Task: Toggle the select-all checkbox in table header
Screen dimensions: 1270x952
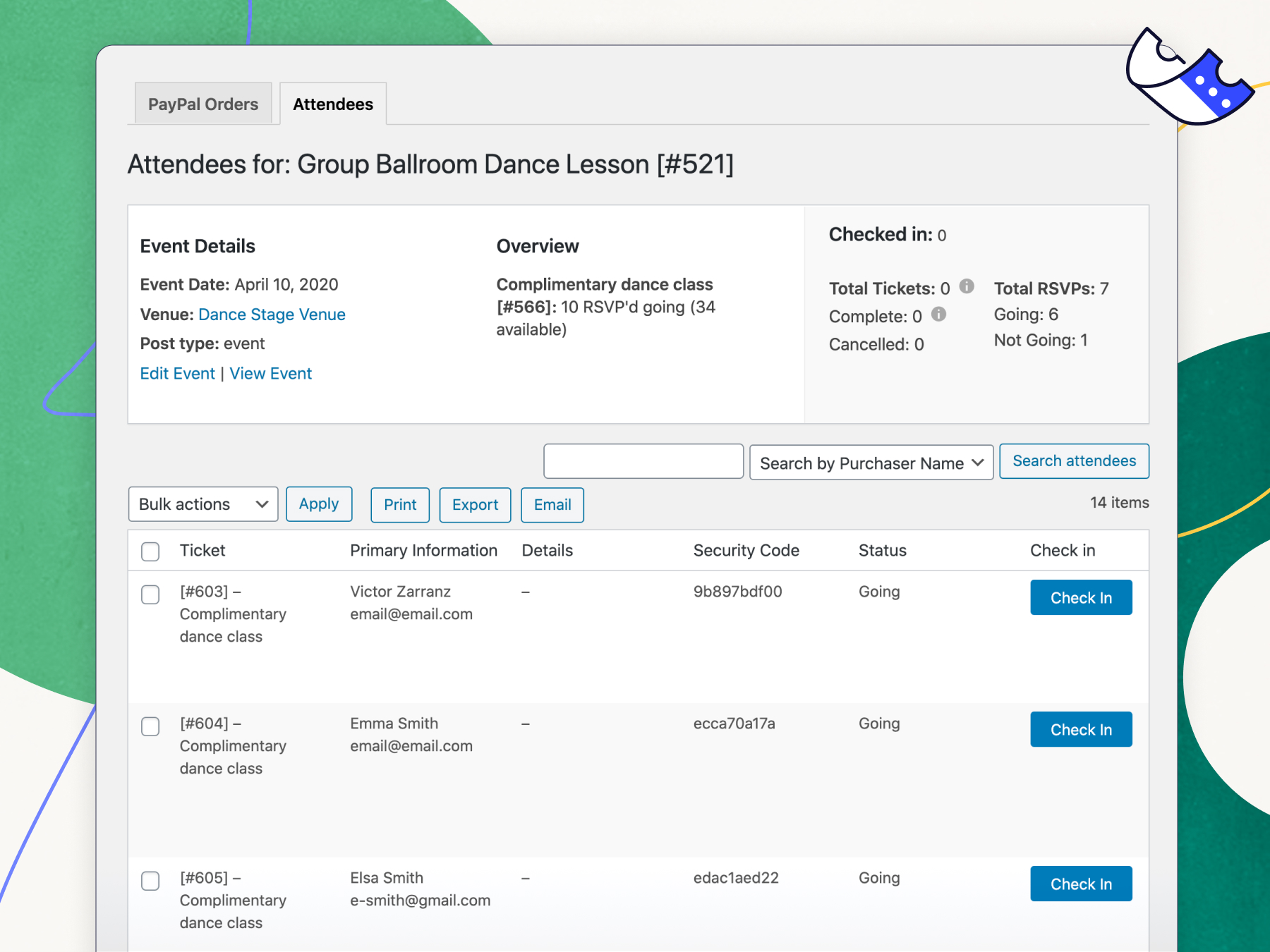Action: [x=150, y=551]
